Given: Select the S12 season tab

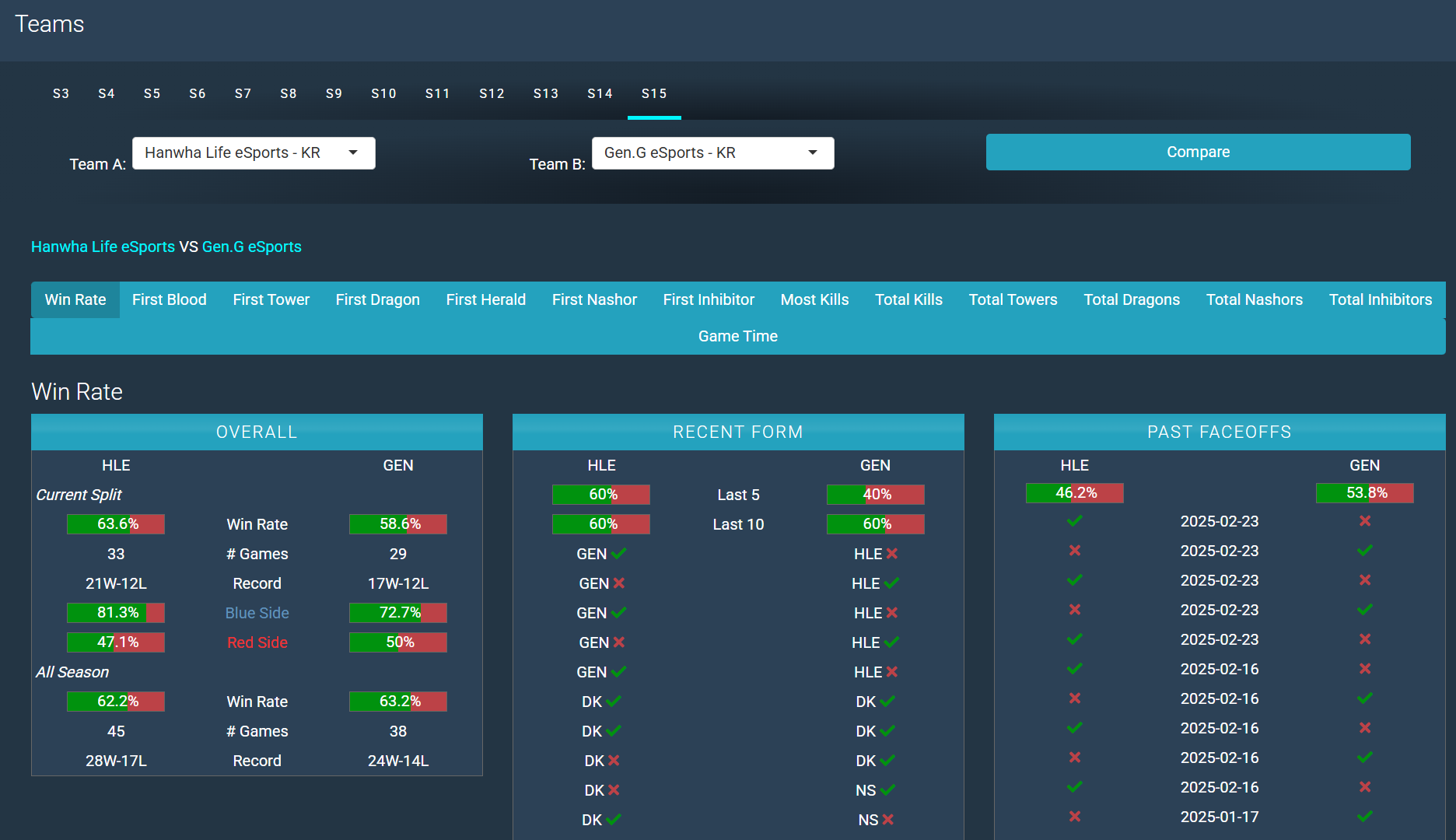Looking at the screenshot, I should coord(492,93).
